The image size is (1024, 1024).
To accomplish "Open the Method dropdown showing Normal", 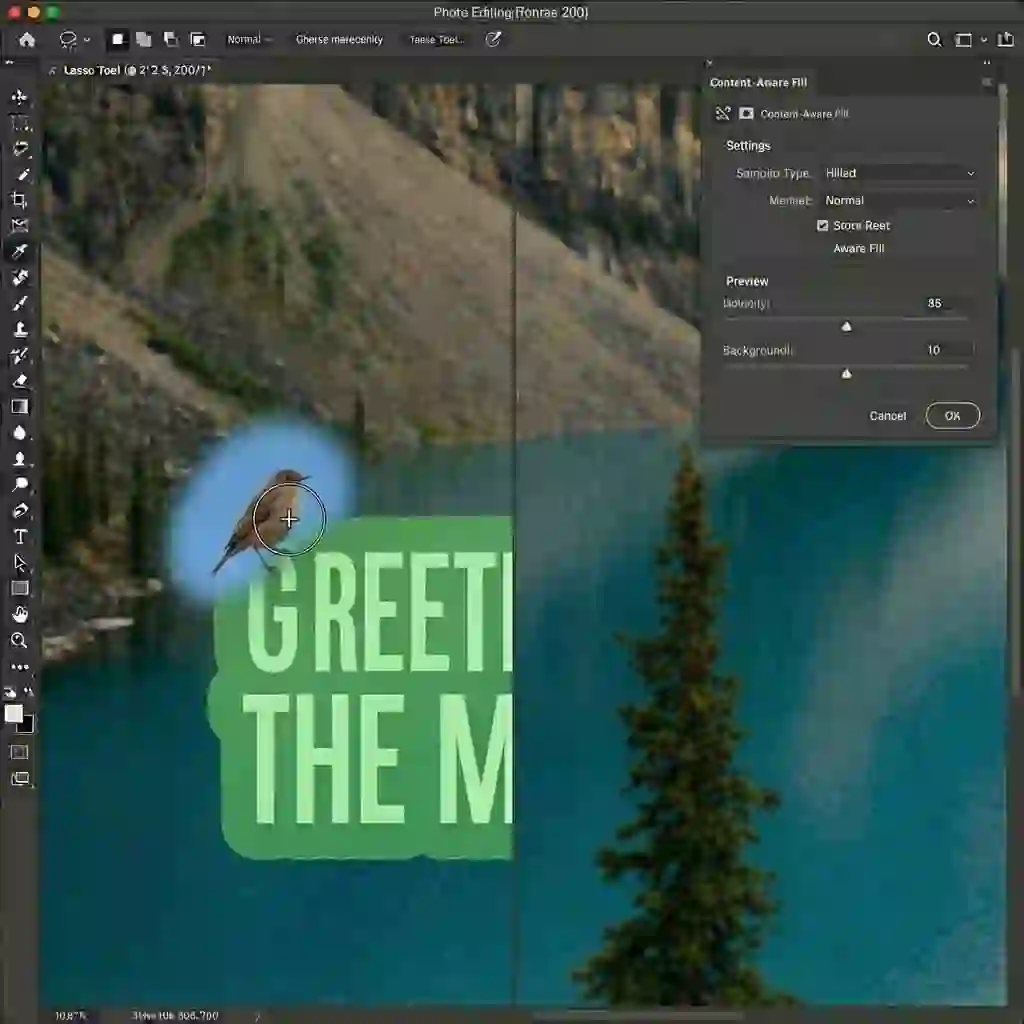I will [x=898, y=200].
